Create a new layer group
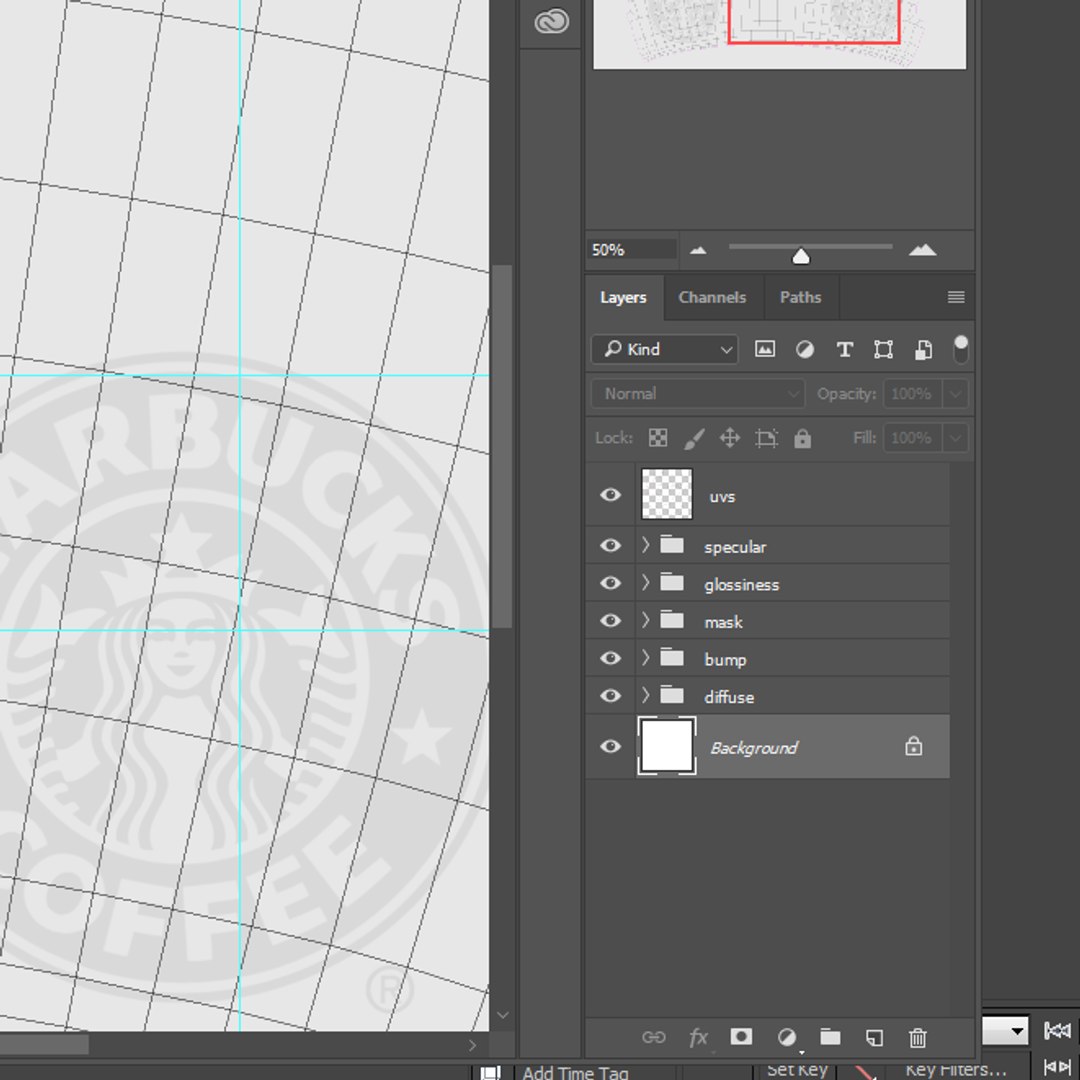The height and width of the screenshot is (1080, 1080). click(x=830, y=1037)
